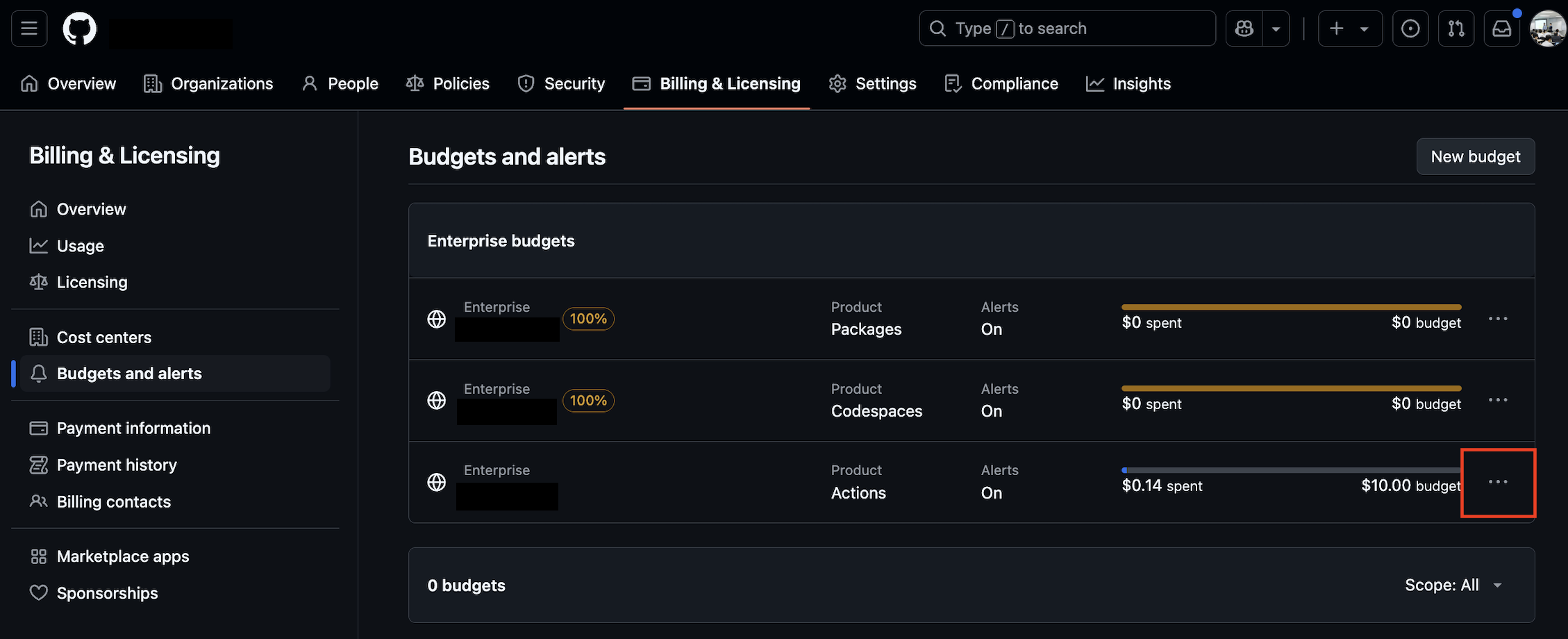The image size is (1568, 639).
Task: Open pull requests icon in header
Action: pyautogui.click(x=1456, y=28)
